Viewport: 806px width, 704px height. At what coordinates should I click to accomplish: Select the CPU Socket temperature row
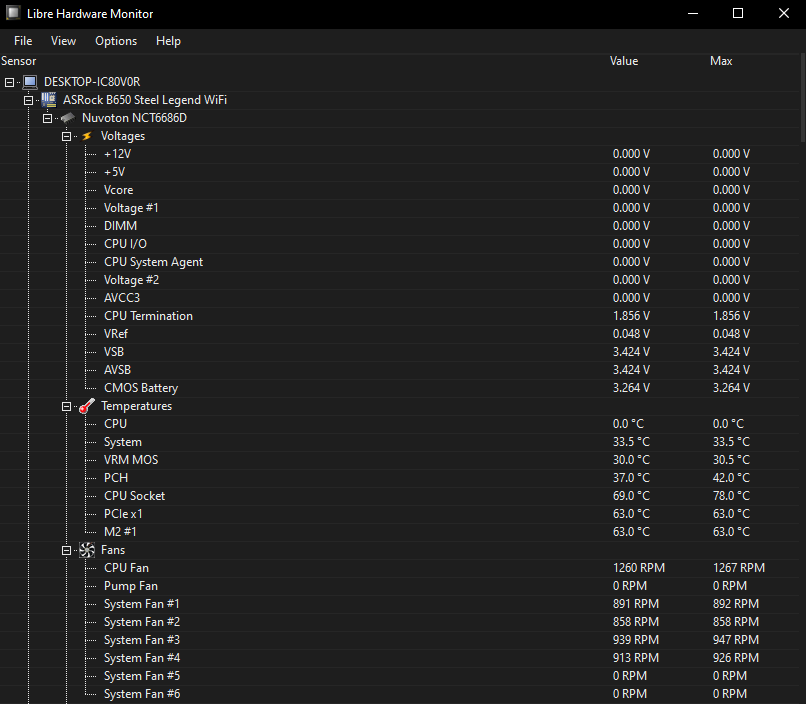[134, 496]
